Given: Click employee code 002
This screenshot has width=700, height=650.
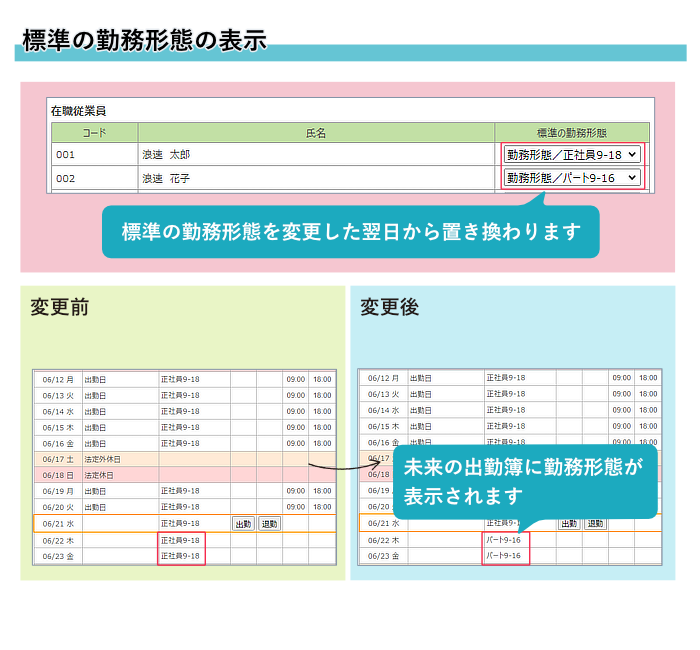Looking at the screenshot, I should pyautogui.click(x=66, y=178).
